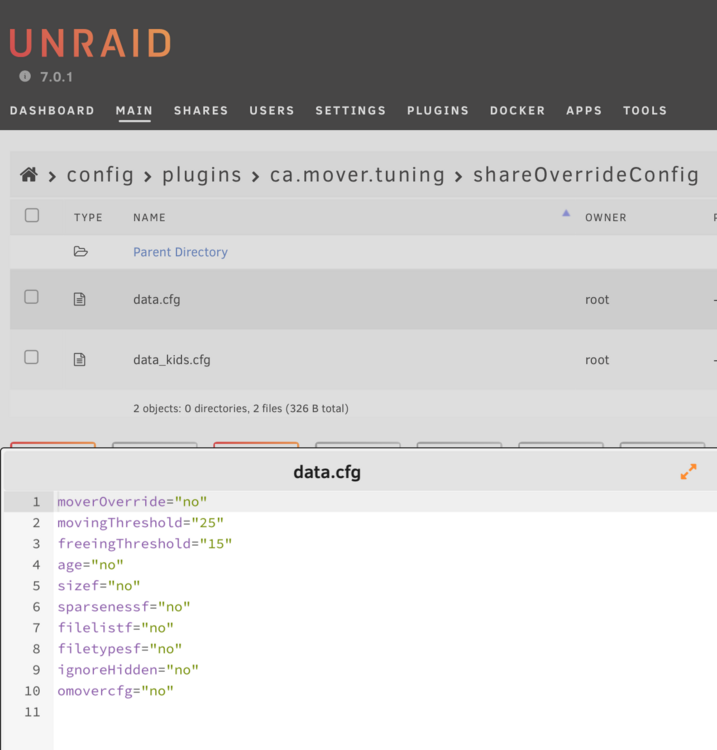Click the sort arrow in Name column

click(566, 213)
